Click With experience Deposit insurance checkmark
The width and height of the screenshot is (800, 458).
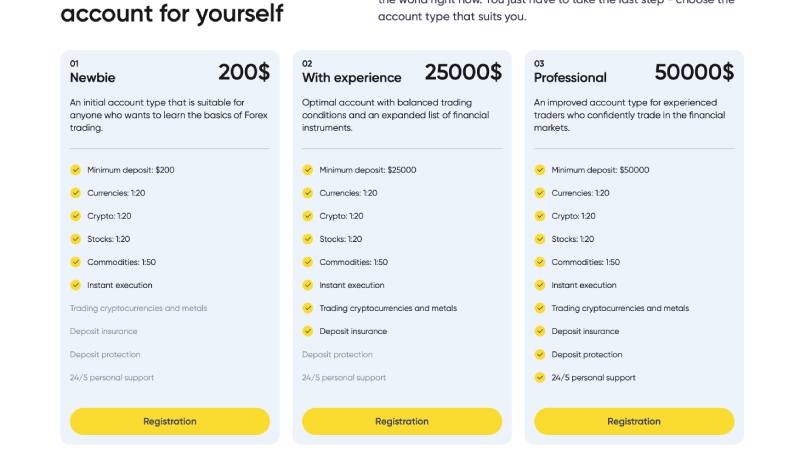308,331
